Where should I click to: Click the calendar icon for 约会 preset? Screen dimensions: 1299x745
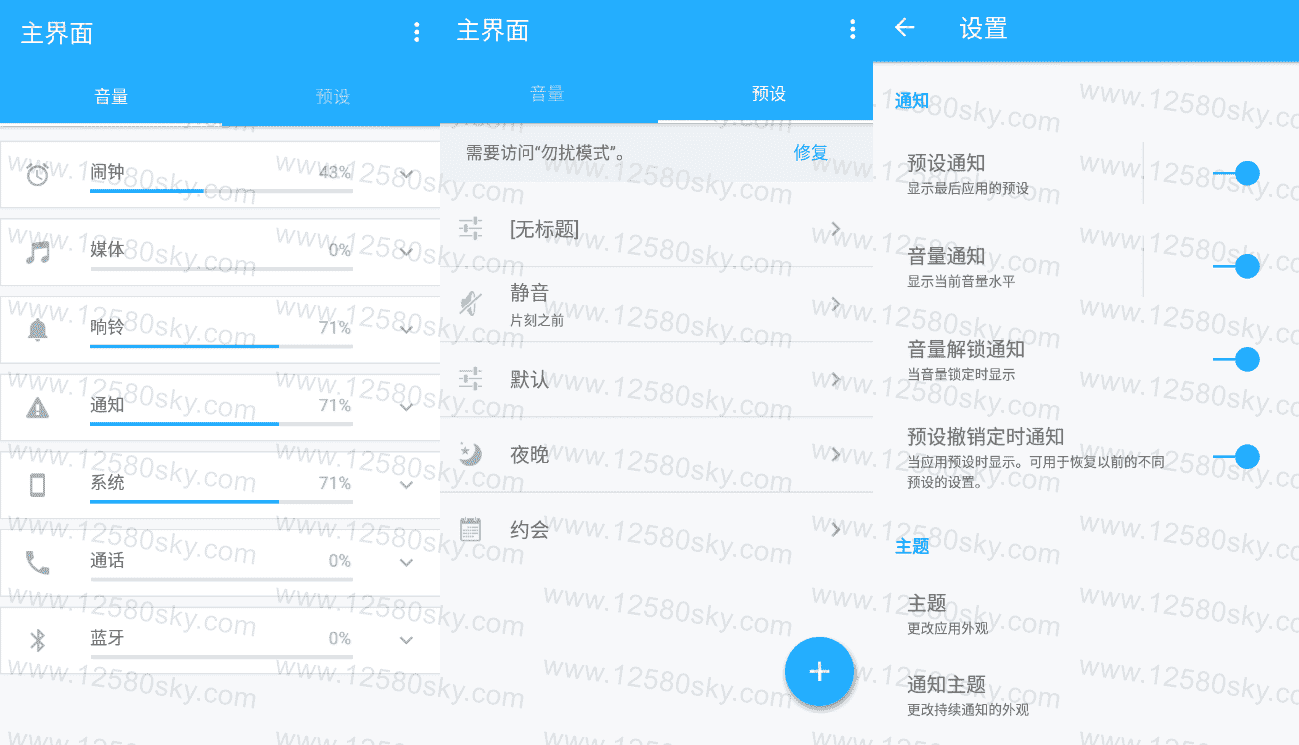[x=470, y=528]
